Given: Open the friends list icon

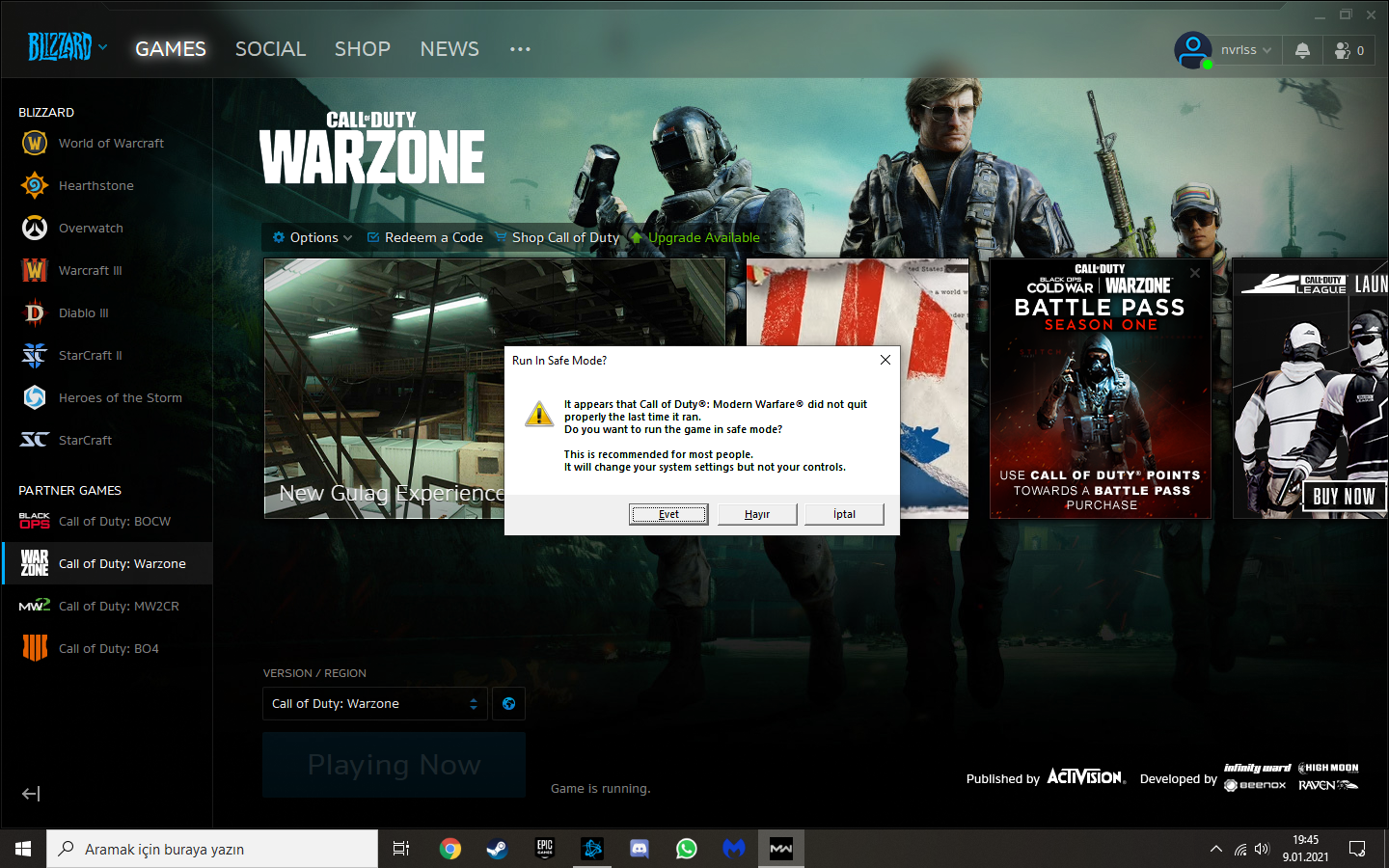Looking at the screenshot, I should coord(1343,50).
